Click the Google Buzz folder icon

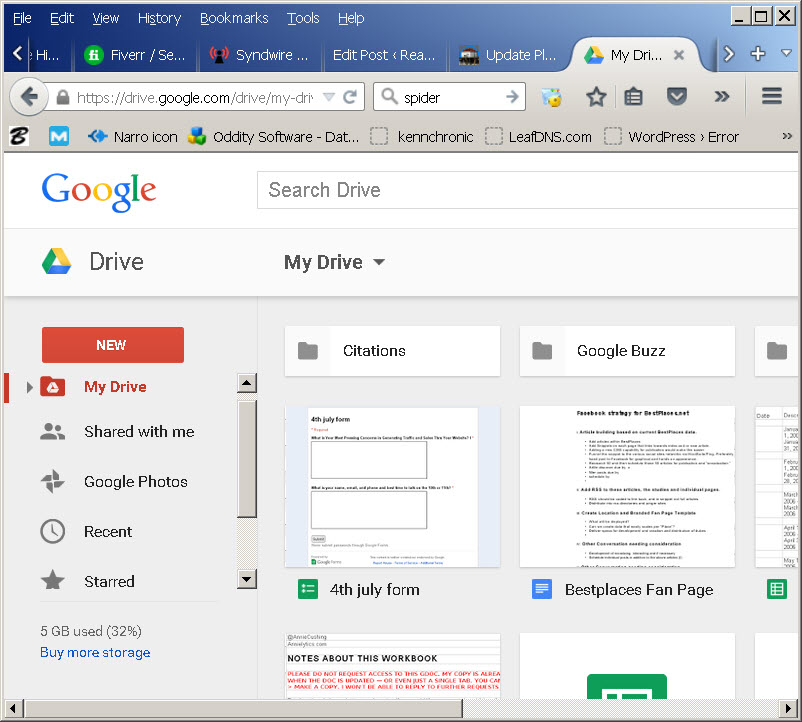click(542, 351)
